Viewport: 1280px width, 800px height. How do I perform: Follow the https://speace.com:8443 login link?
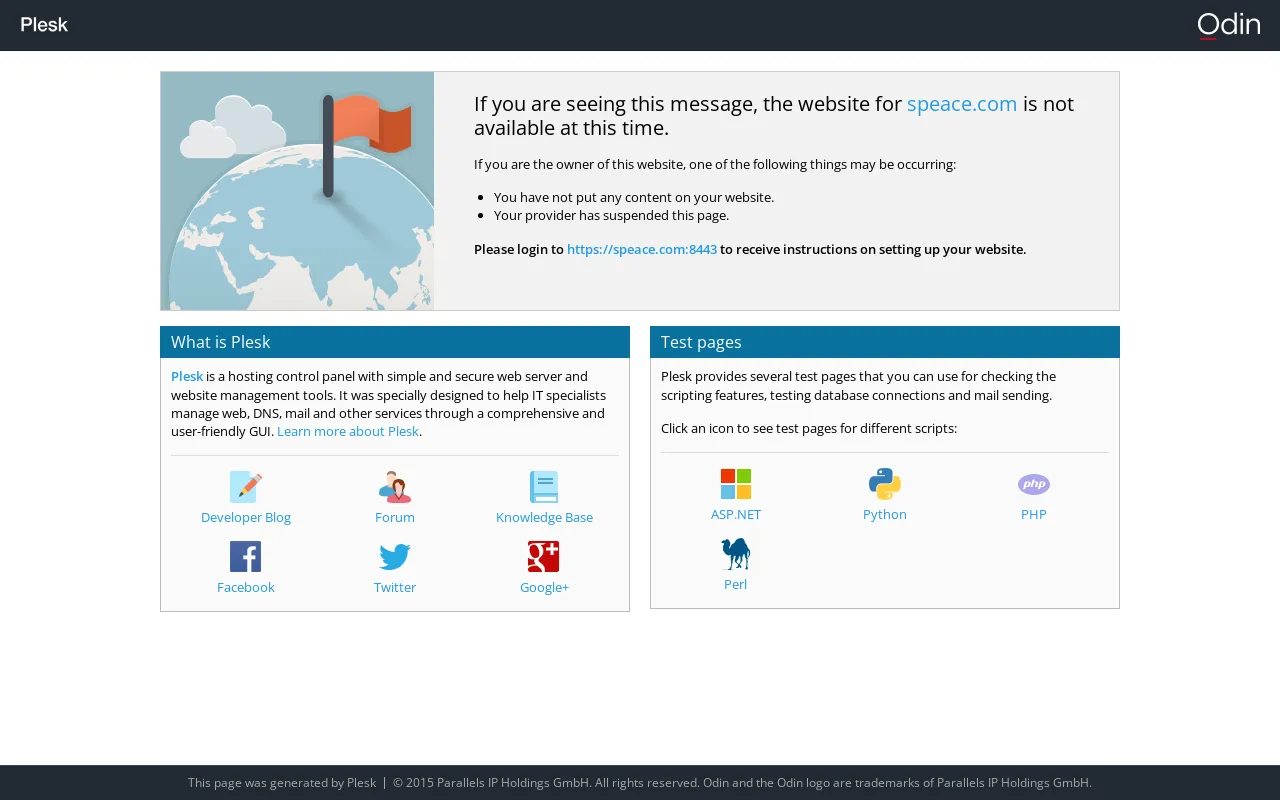click(642, 250)
